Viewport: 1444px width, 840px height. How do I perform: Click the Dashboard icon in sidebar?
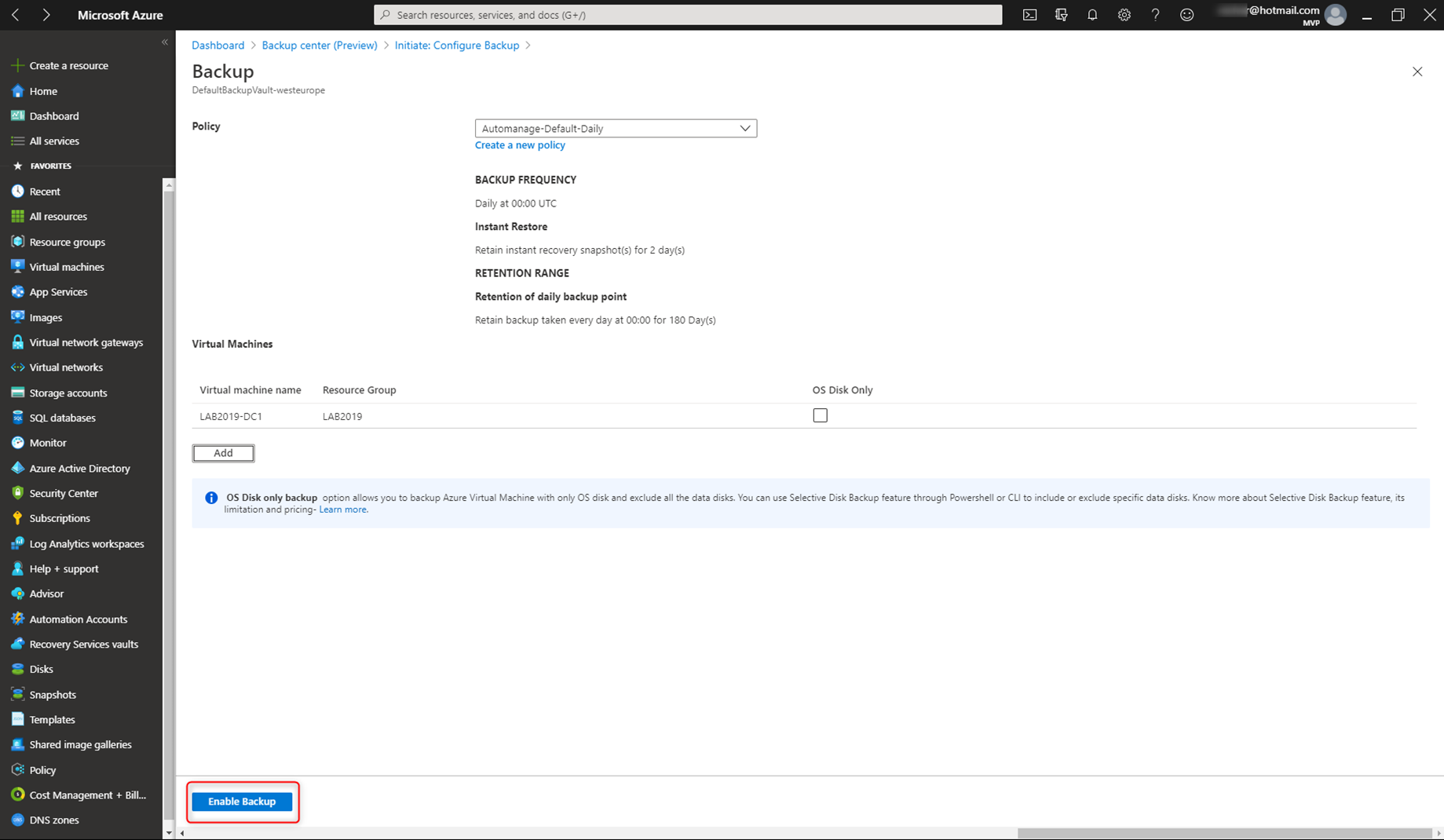17,115
